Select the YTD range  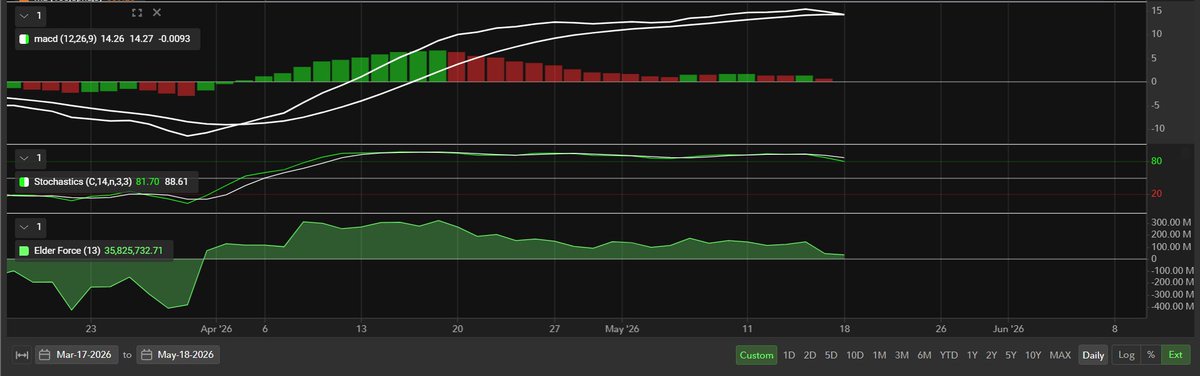coord(949,355)
